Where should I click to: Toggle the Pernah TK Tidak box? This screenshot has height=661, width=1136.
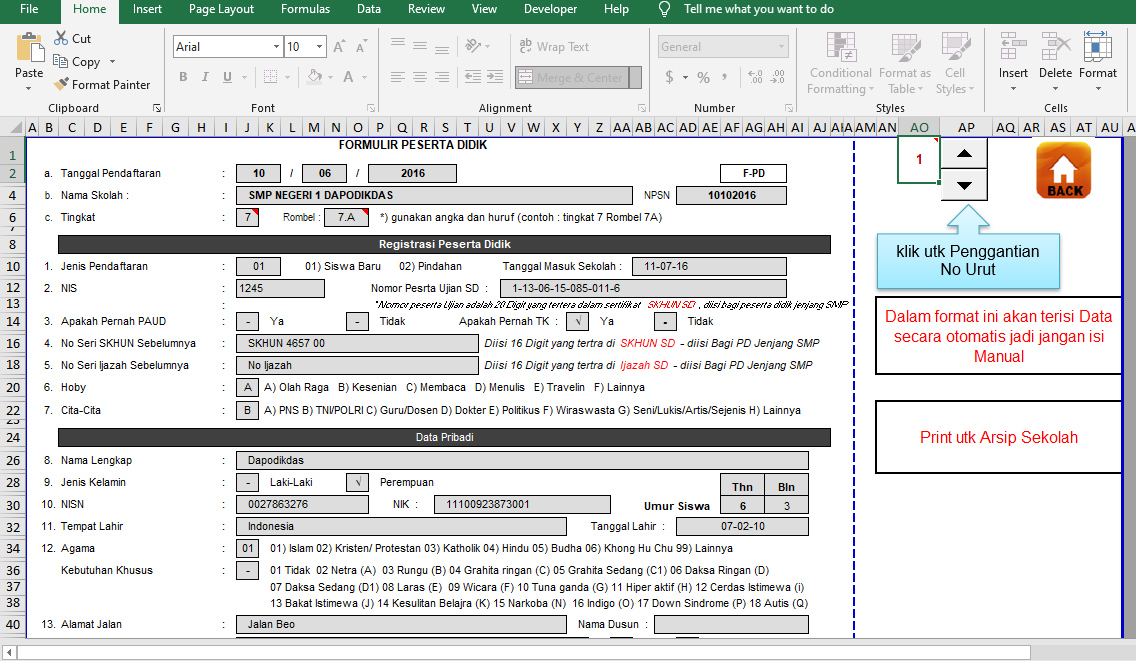pyautogui.click(x=665, y=321)
